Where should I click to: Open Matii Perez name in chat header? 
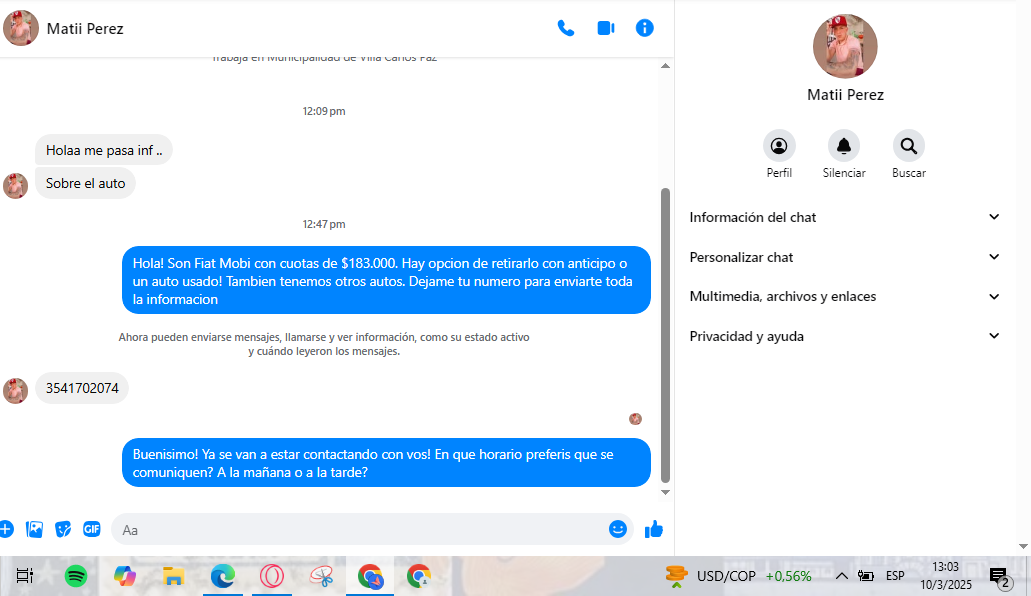85,28
